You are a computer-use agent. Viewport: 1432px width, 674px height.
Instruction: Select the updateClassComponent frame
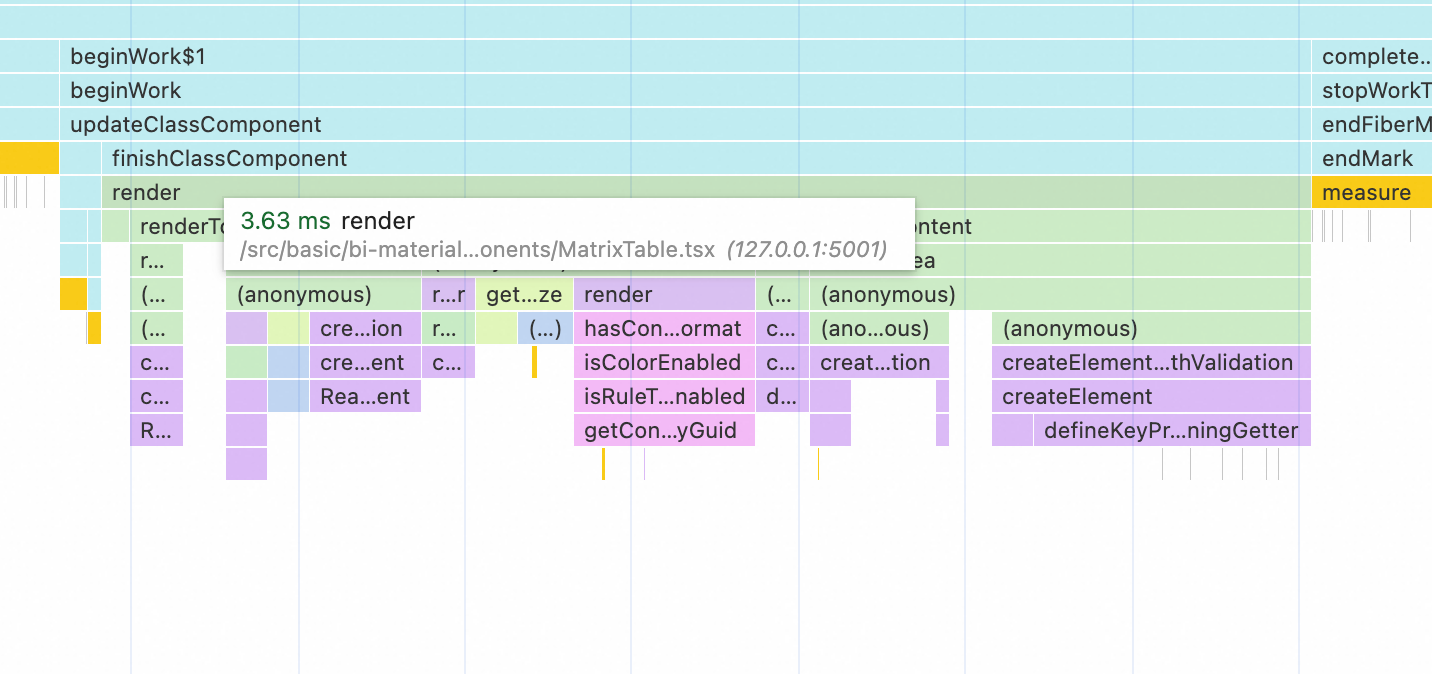[685, 125]
